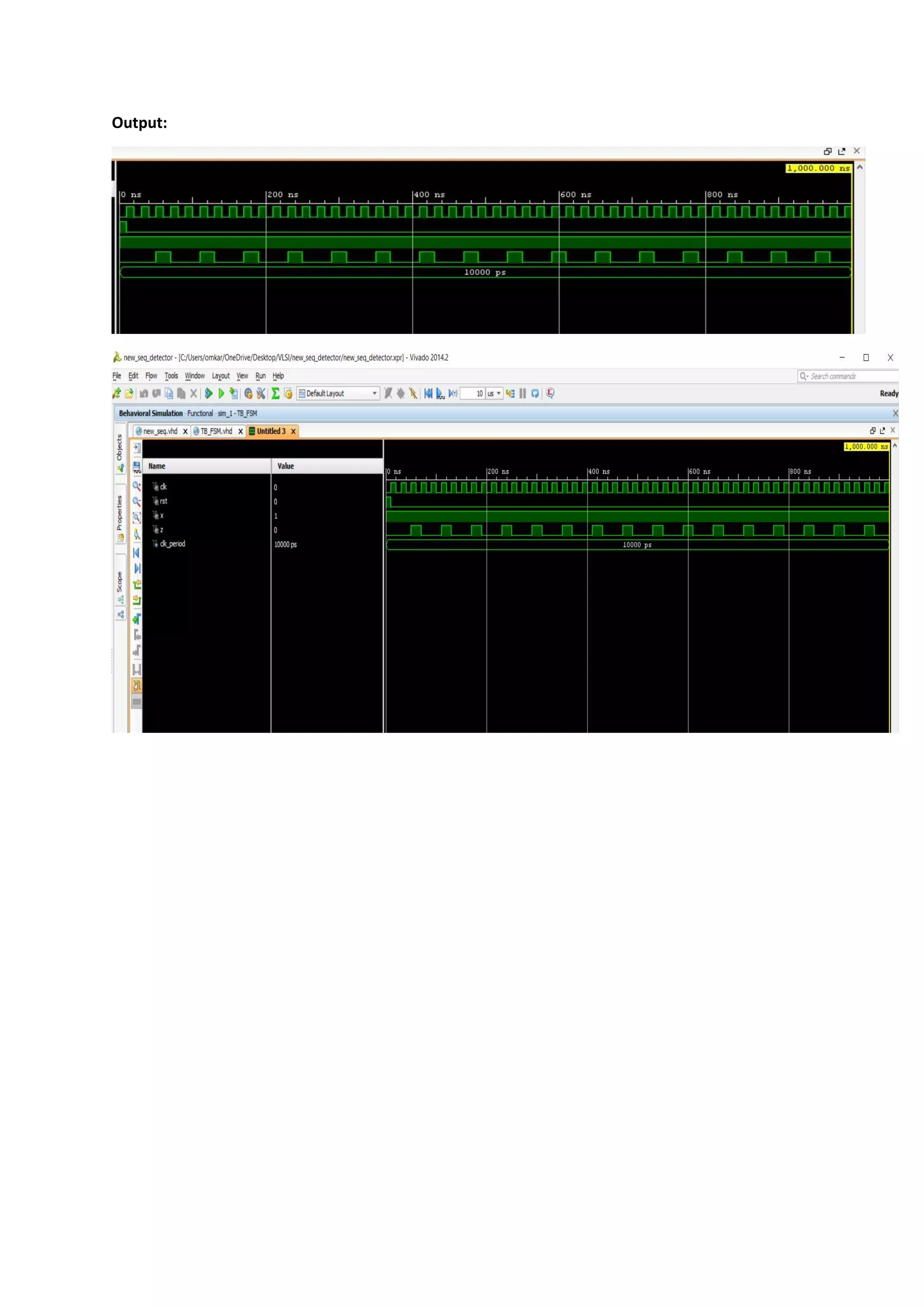The height and width of the screenshot is (1307, 924).
Task: Click the Zoom to Cursor icon
Action: tap(137, 534)
